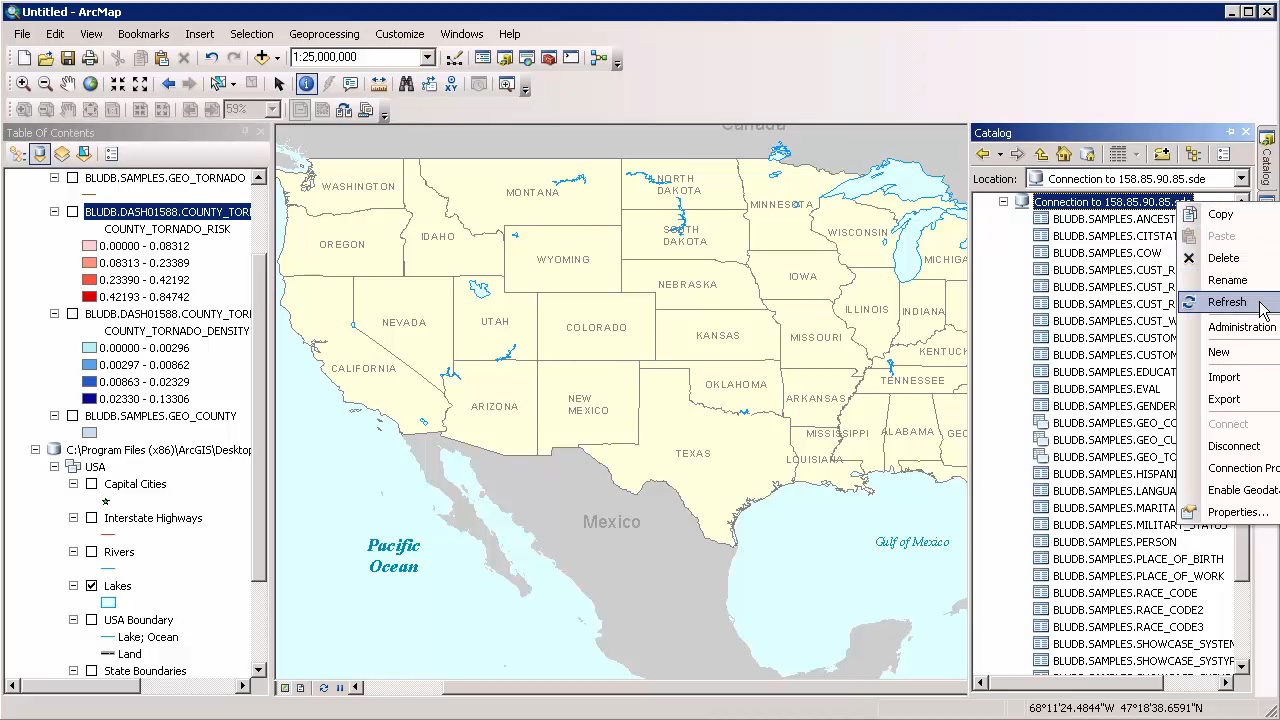The width and height of the screenshot is (1280, 720).
Task: Enable the BLUDB.SAMPLES.GEO_TORNADO layer checkbox
Action: tap(72, 178)
